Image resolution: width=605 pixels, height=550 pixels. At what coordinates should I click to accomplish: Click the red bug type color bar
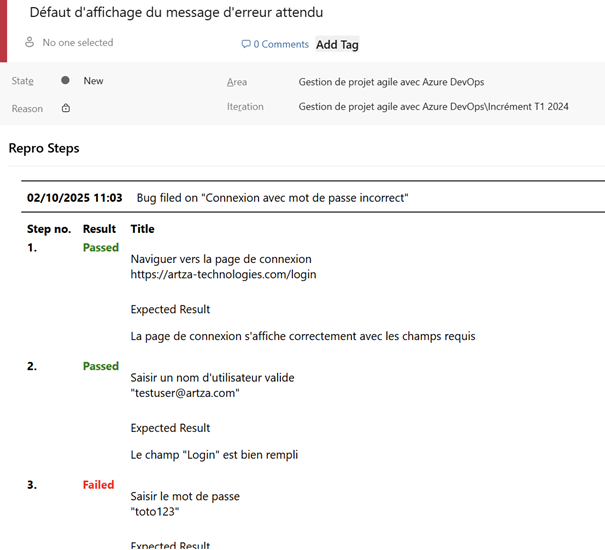[x=3, y=30]
